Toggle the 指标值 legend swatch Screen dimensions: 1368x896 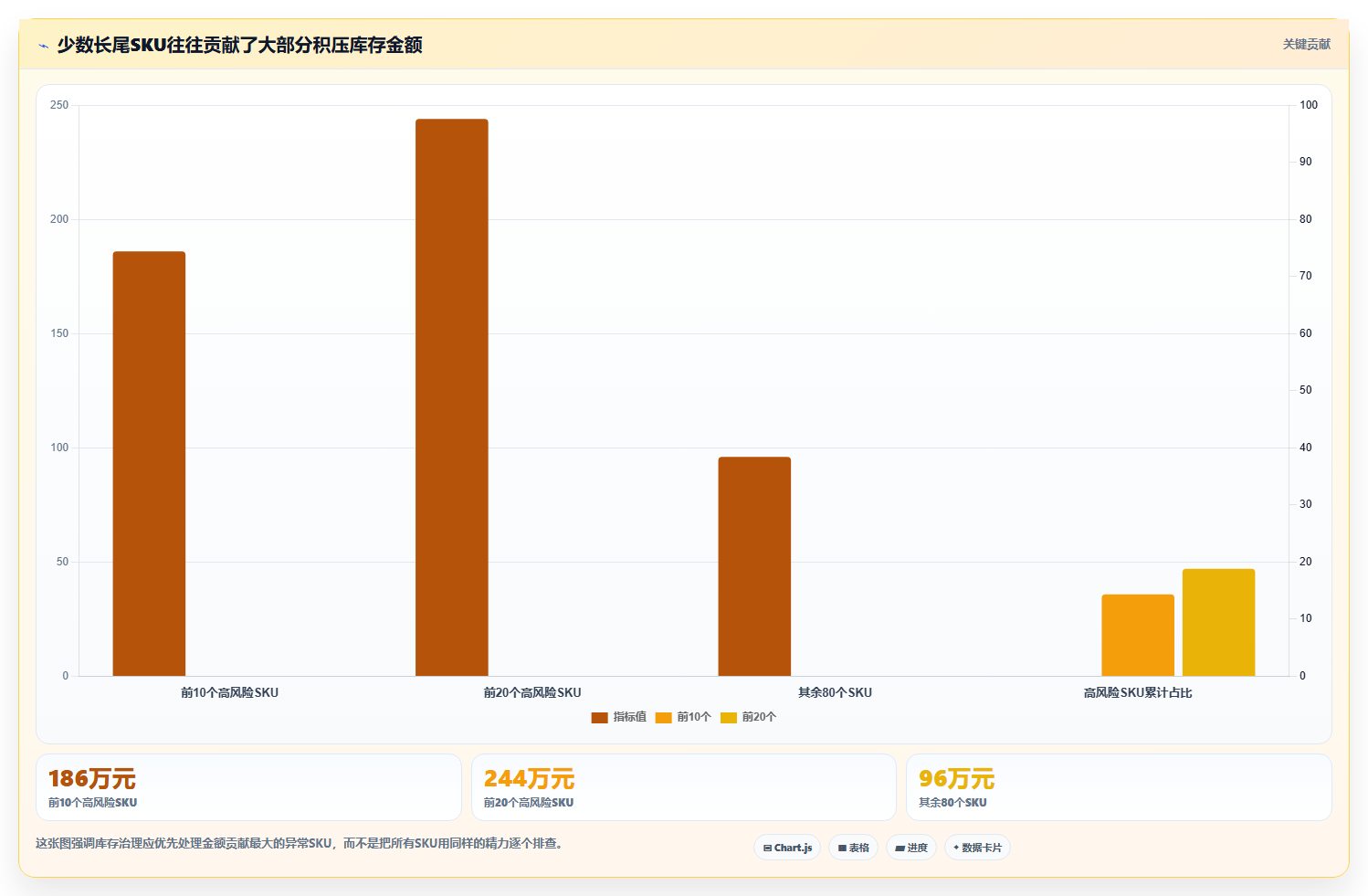[599, 718]
